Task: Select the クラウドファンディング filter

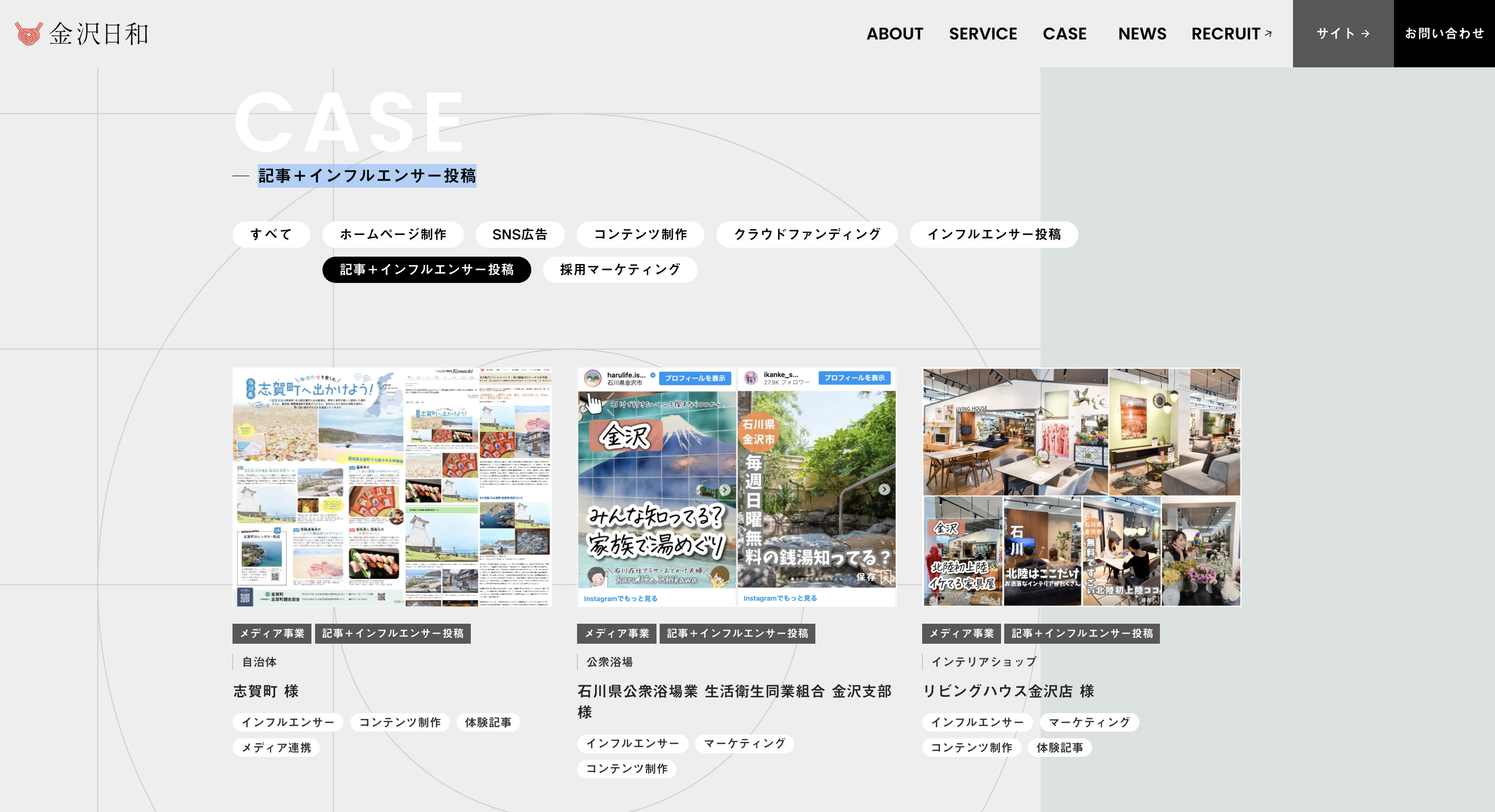Action: click(807, 235)
